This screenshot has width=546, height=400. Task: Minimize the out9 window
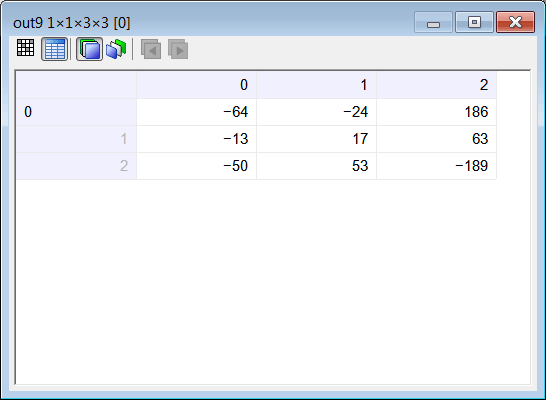click(x=434, y=22)
